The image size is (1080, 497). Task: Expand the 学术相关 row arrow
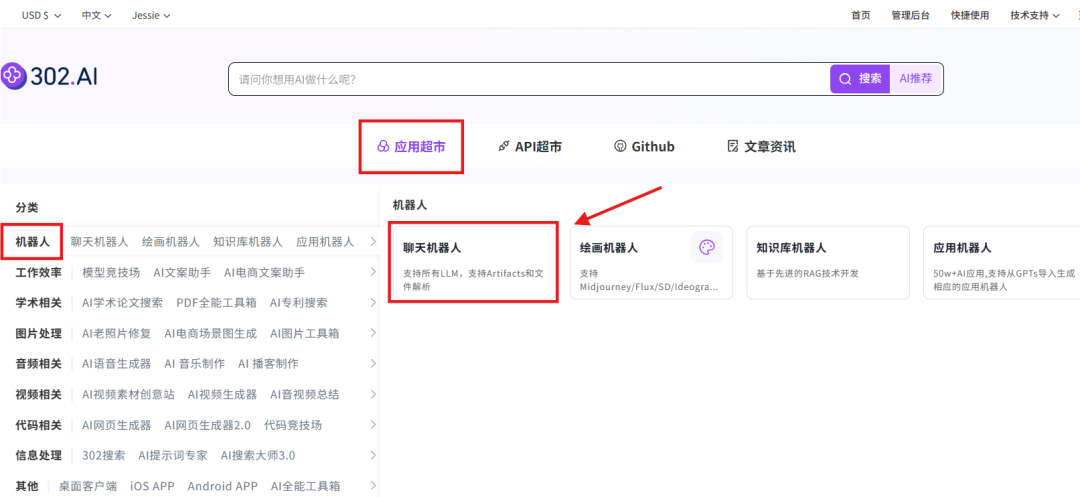pyautogui.click(x=373, y=302)
